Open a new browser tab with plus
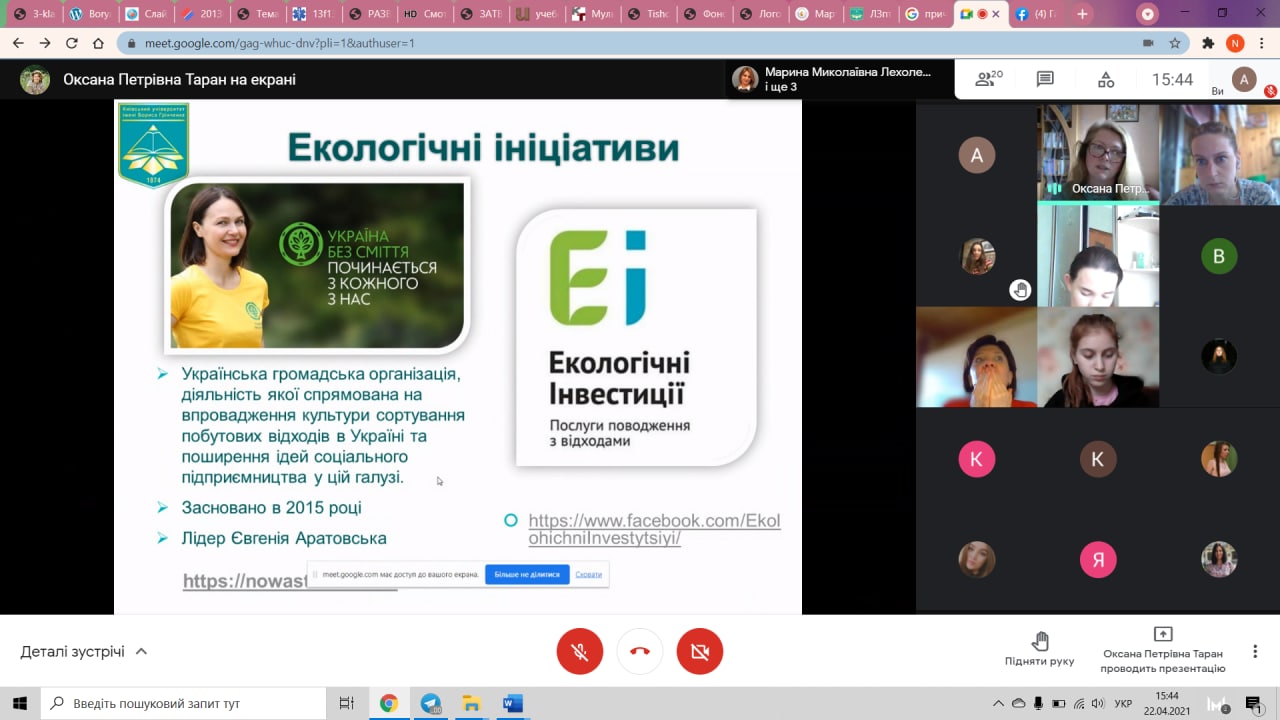This screenshot has width=1280, height=720. coord(1082,14)
